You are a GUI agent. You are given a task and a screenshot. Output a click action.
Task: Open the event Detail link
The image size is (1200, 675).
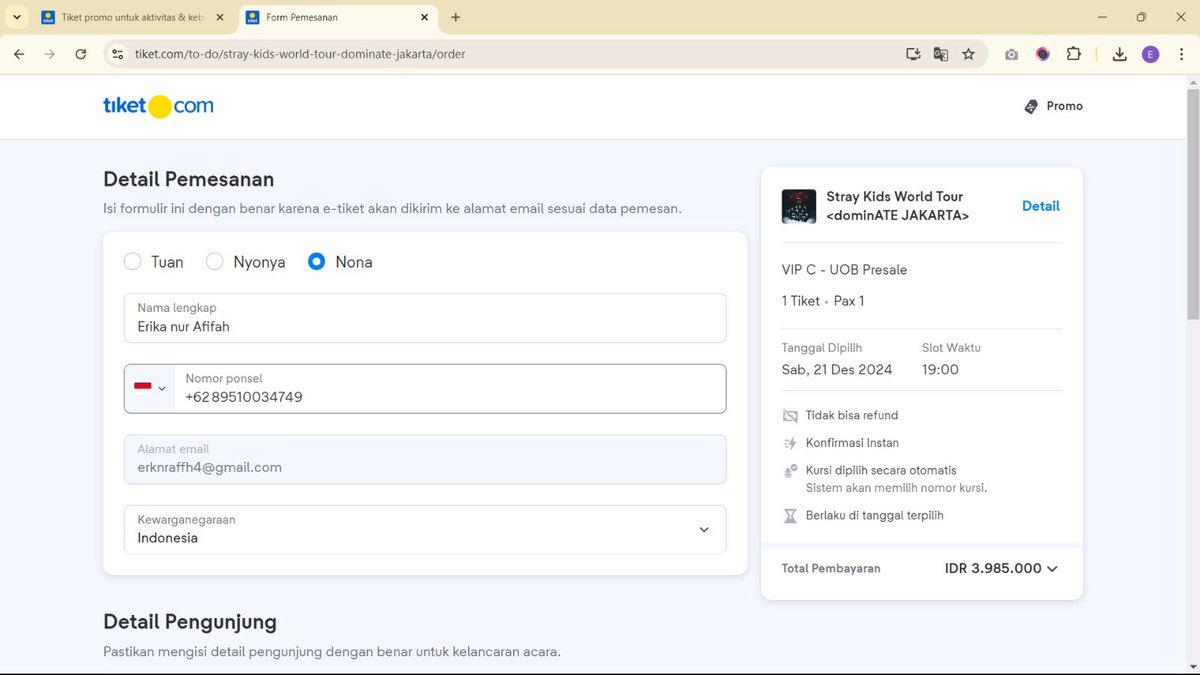click(x=1041, y=206)
